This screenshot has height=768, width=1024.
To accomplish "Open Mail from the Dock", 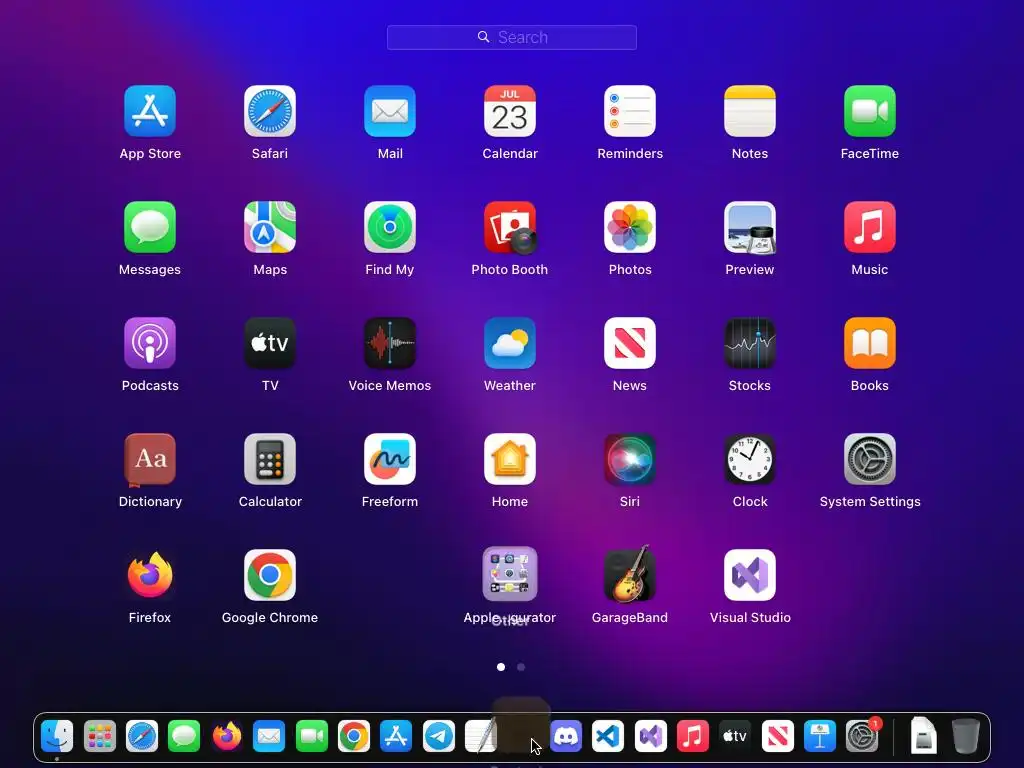I will tap(268, 737).
